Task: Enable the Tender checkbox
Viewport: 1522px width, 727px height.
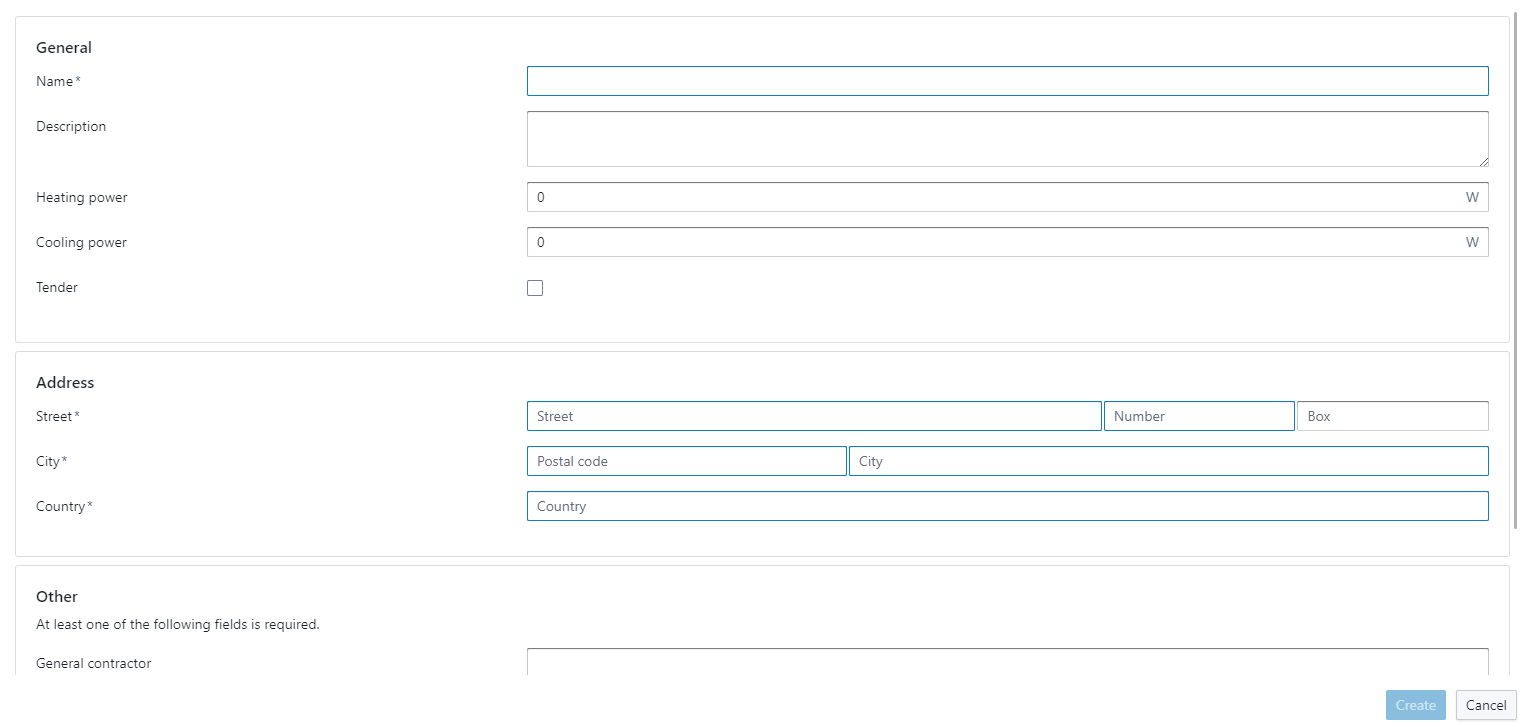Action: (535, 288)
